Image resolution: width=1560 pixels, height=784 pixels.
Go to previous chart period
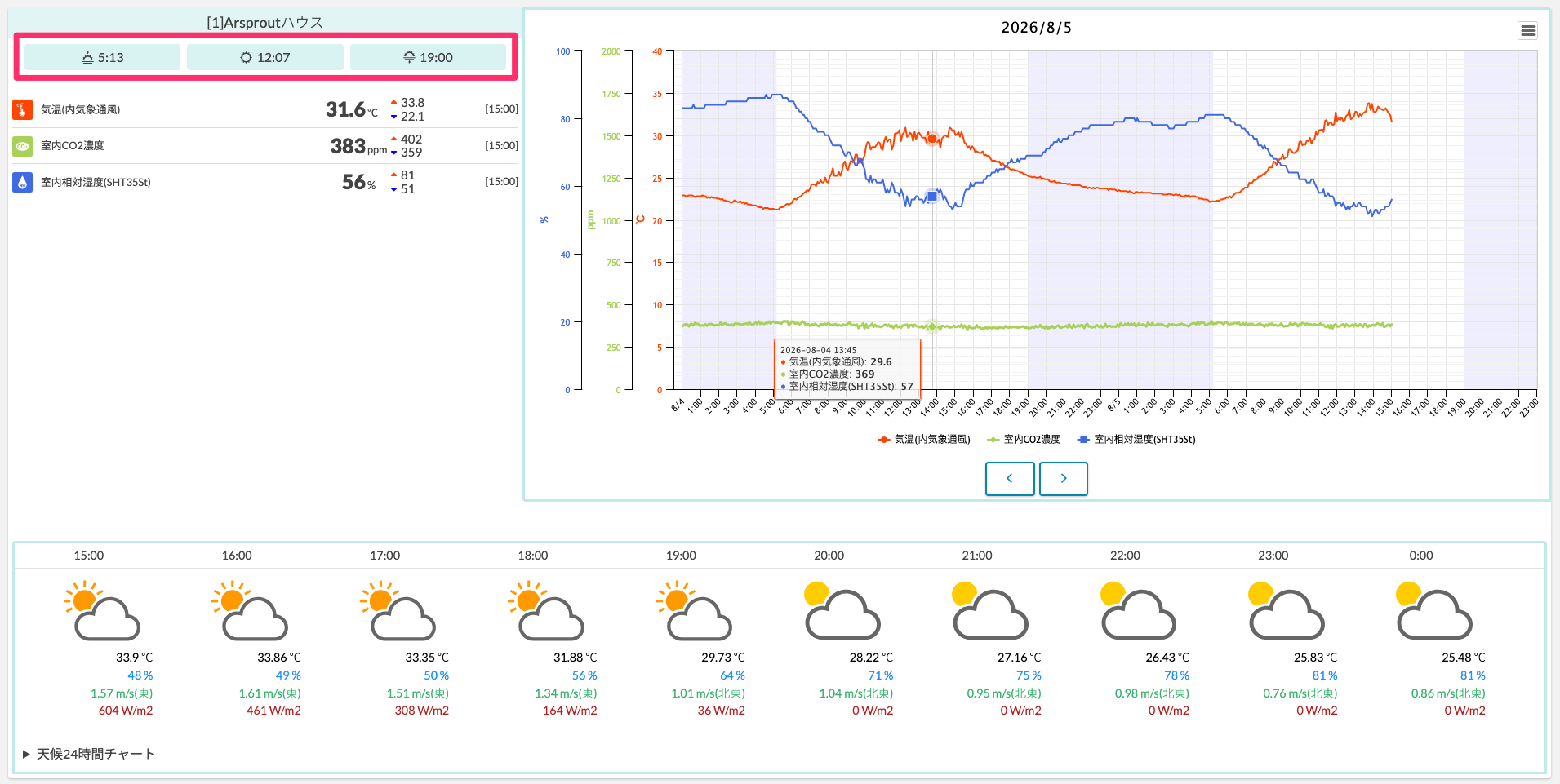coord(1010,479)
